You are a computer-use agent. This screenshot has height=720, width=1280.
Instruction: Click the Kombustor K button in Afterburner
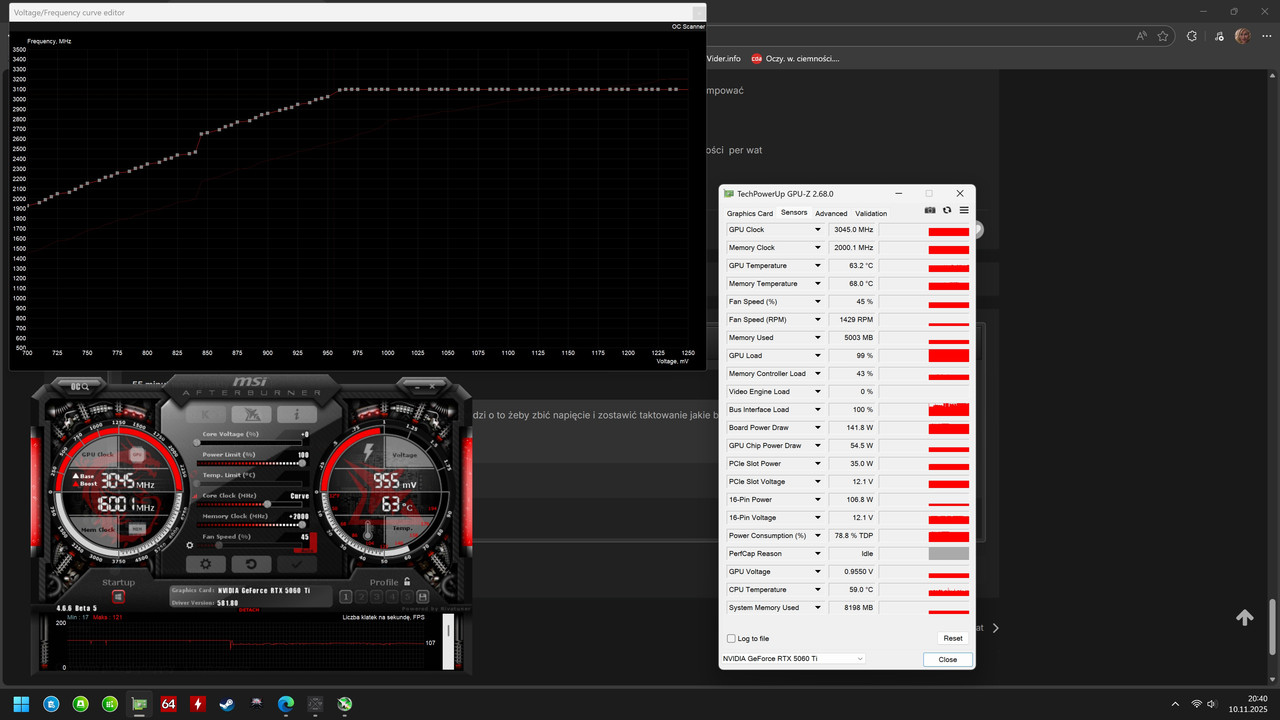(x=205, y=414)
